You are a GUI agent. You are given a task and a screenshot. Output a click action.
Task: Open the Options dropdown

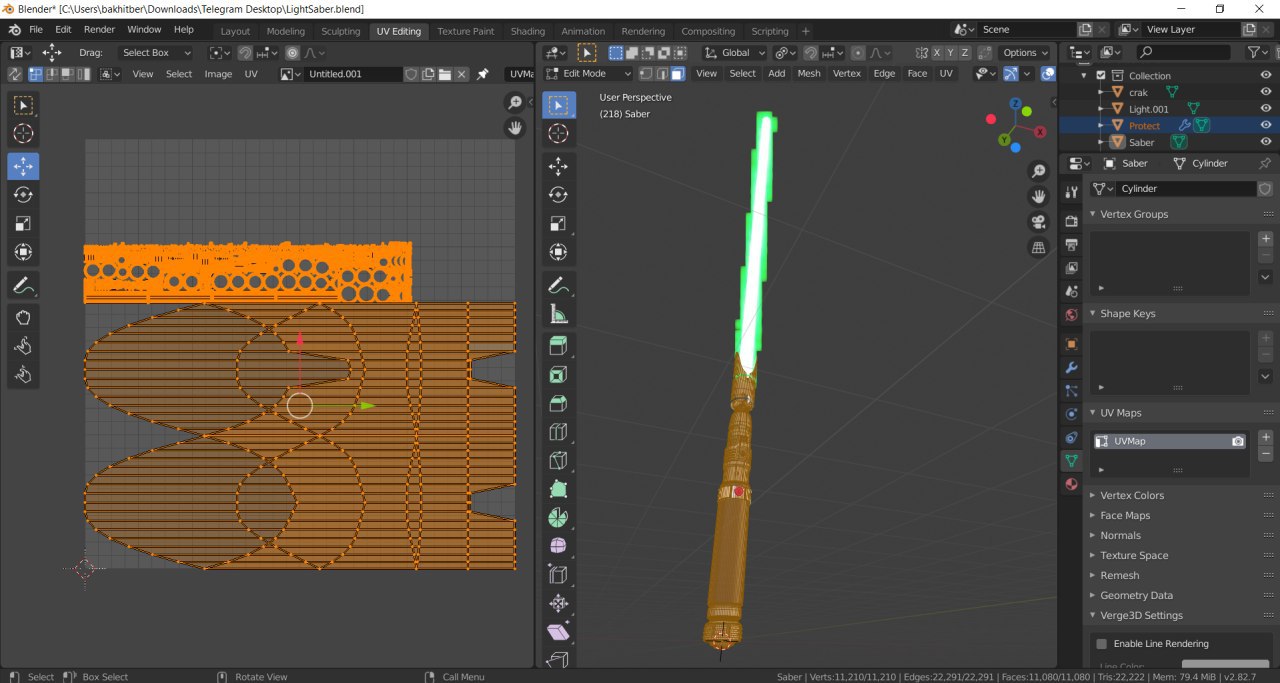coord(1025,53)
